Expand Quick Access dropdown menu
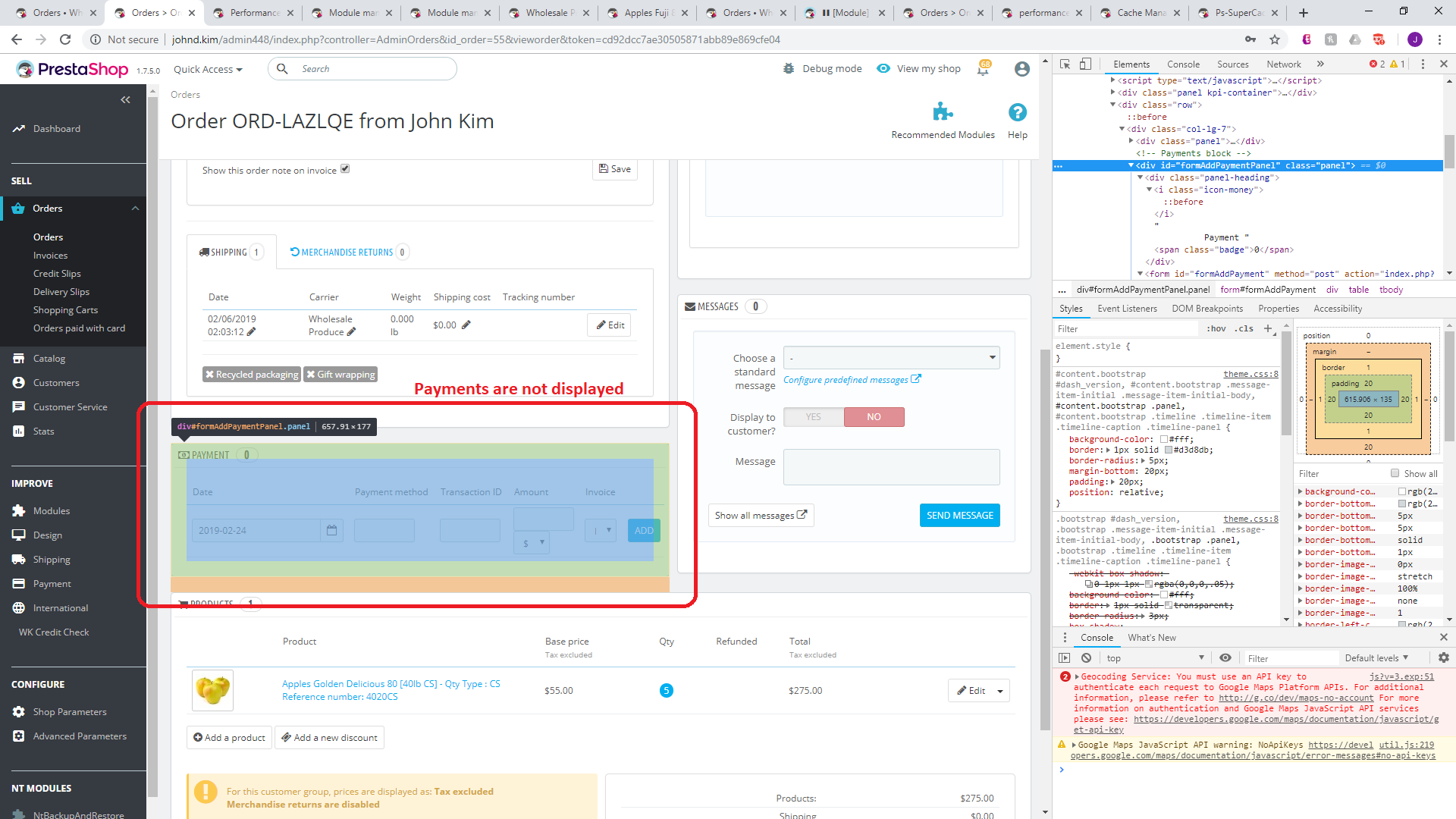The width and height of the screenshot is (1456, 819). (x=208, y=69)
